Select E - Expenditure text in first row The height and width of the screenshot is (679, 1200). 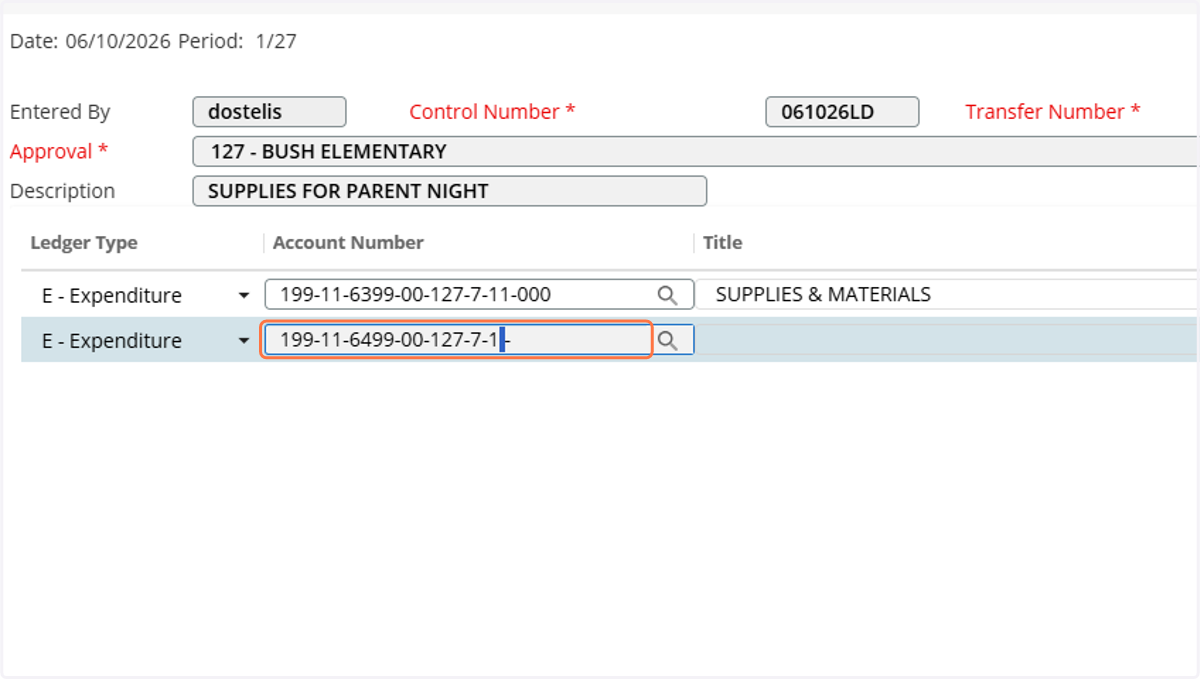coord(112,296)
